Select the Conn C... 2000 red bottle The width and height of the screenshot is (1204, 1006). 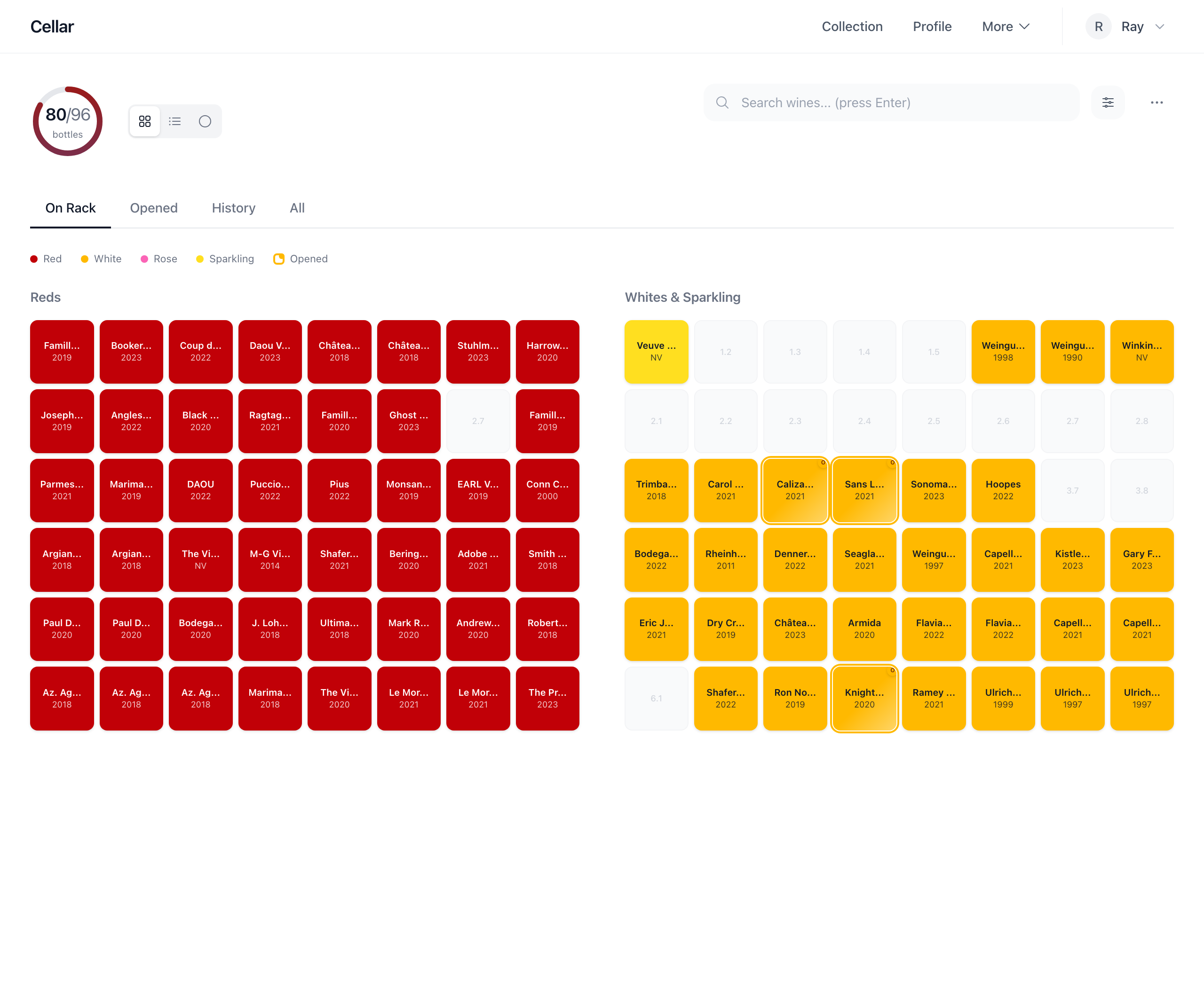tap(547, 491)
